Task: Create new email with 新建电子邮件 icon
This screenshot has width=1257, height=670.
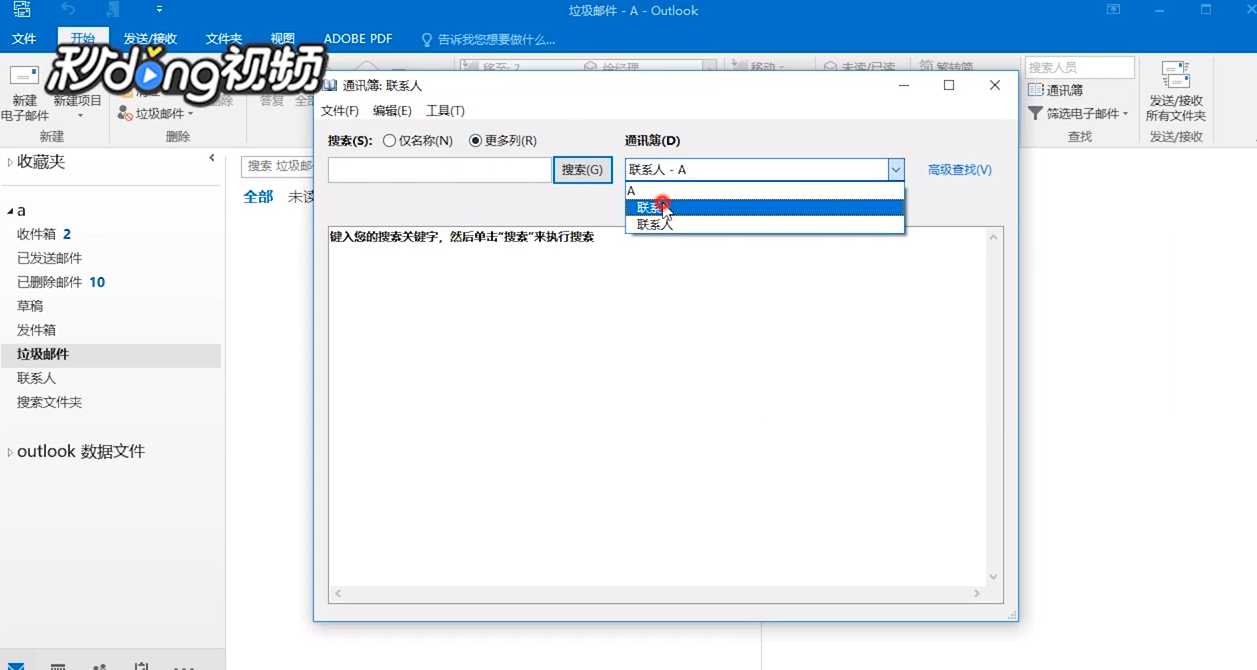Action: click(24, 90)
